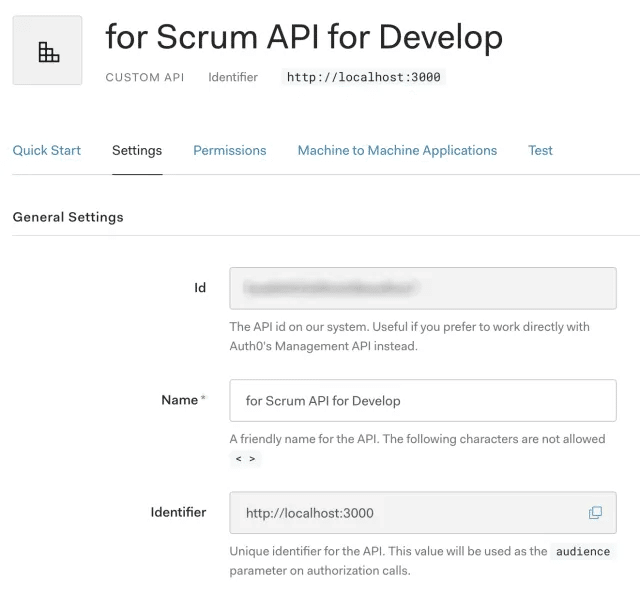The image size is (640, 595).
Task: Click the General Settings section heading
Action: pyautogui.click(x=68, y=217)
